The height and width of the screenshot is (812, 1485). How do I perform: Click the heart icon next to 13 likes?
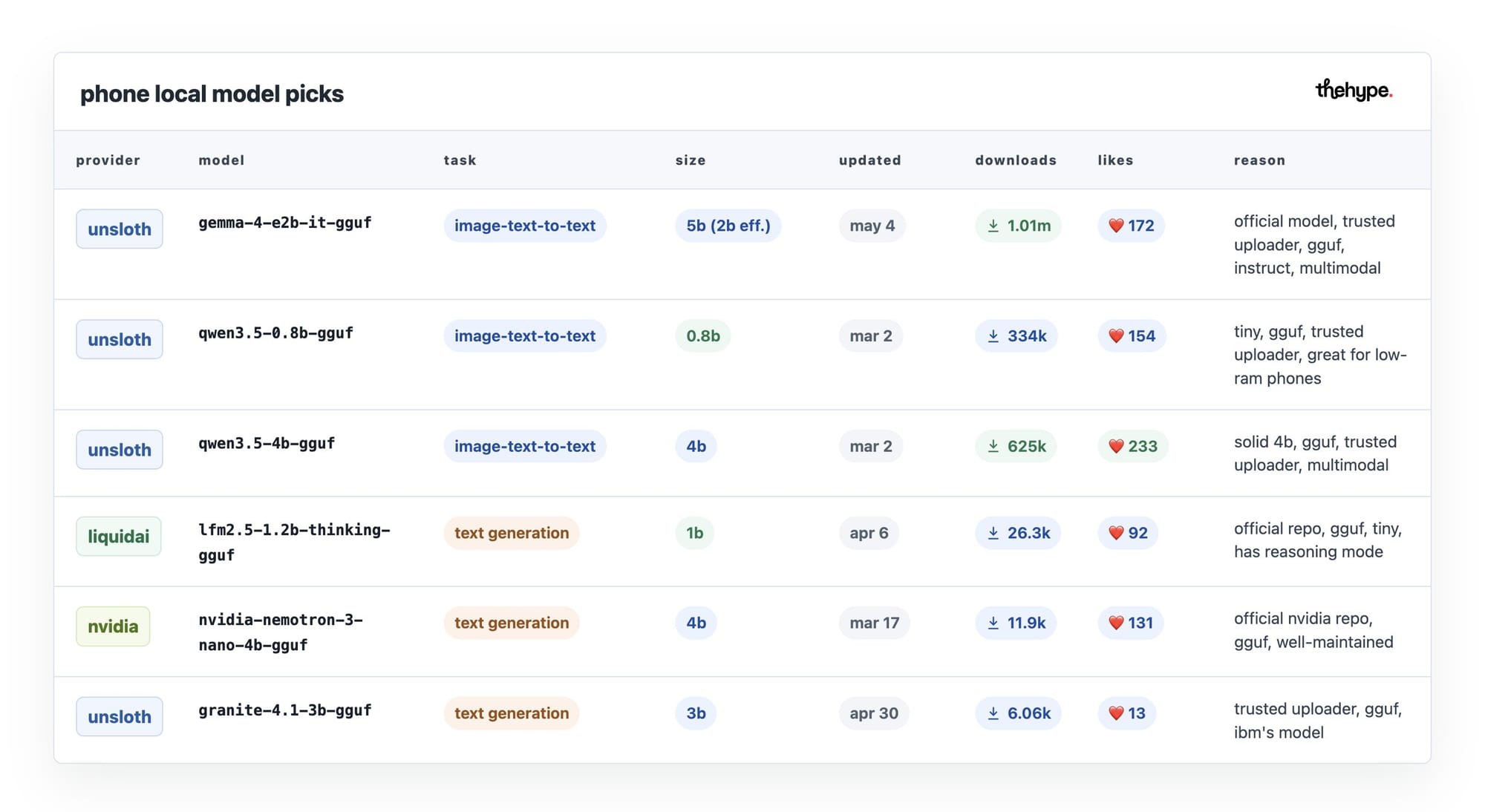1115,713
